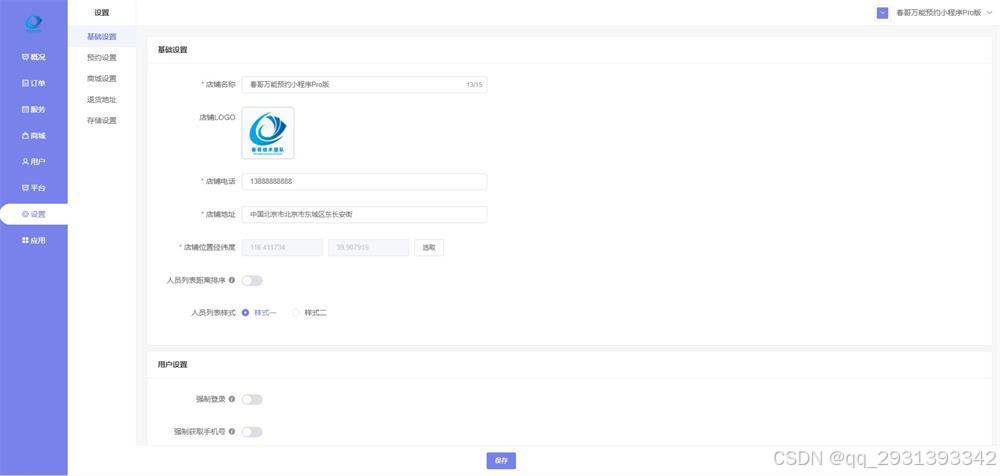Click the 保存 save button
1000x476 pixels.
point(501,461)
